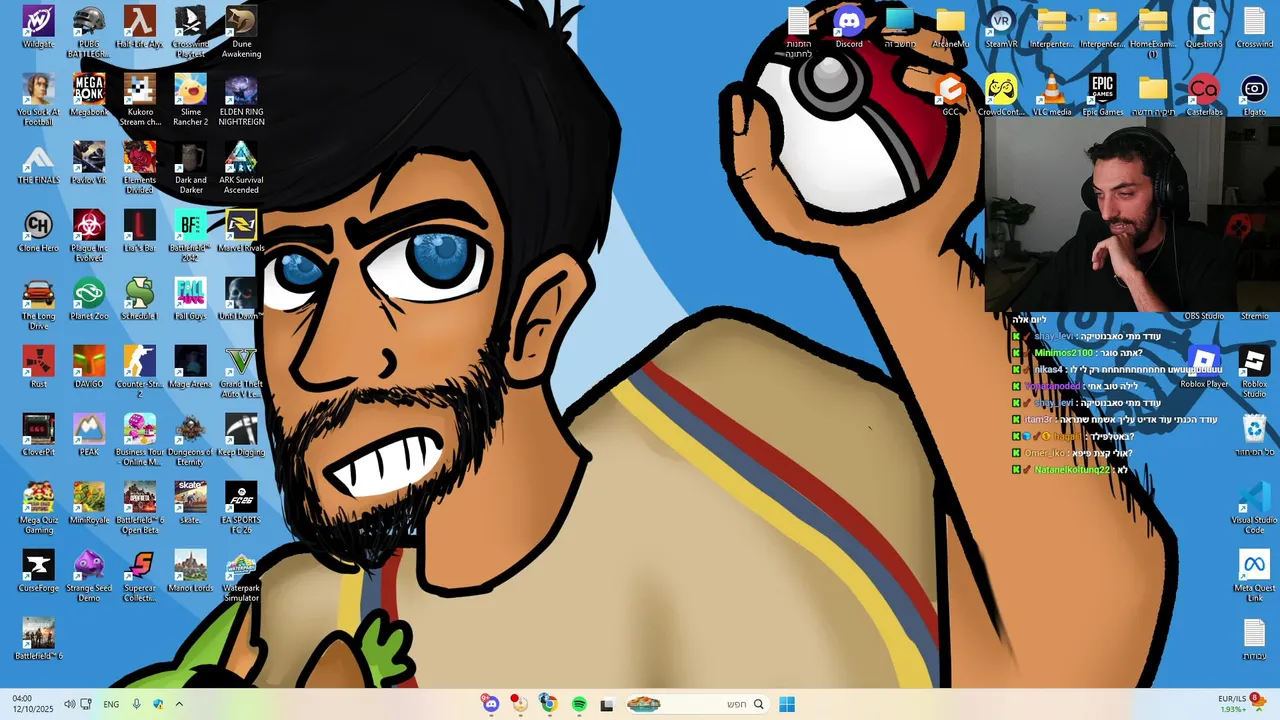Open the volume speaker tray icon
The image size is (1280, 720).
pos(69,704)
